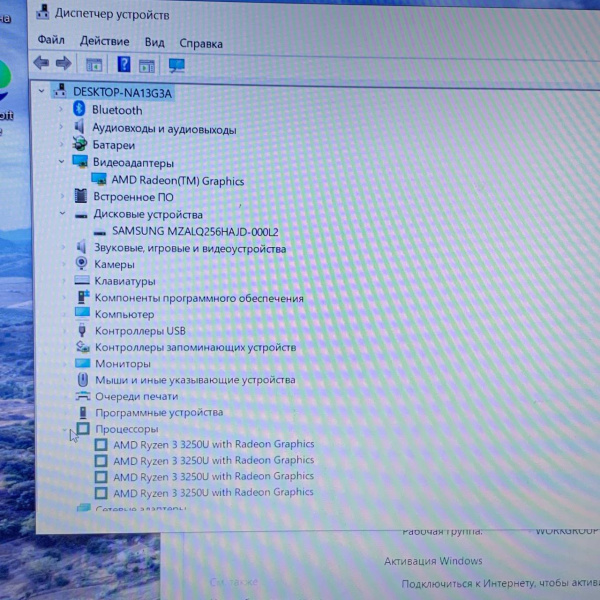The height and width of the screenshot is (600, 600).
Task: Select AMD Radeon(TM) Graphics device
Action: 178,180
